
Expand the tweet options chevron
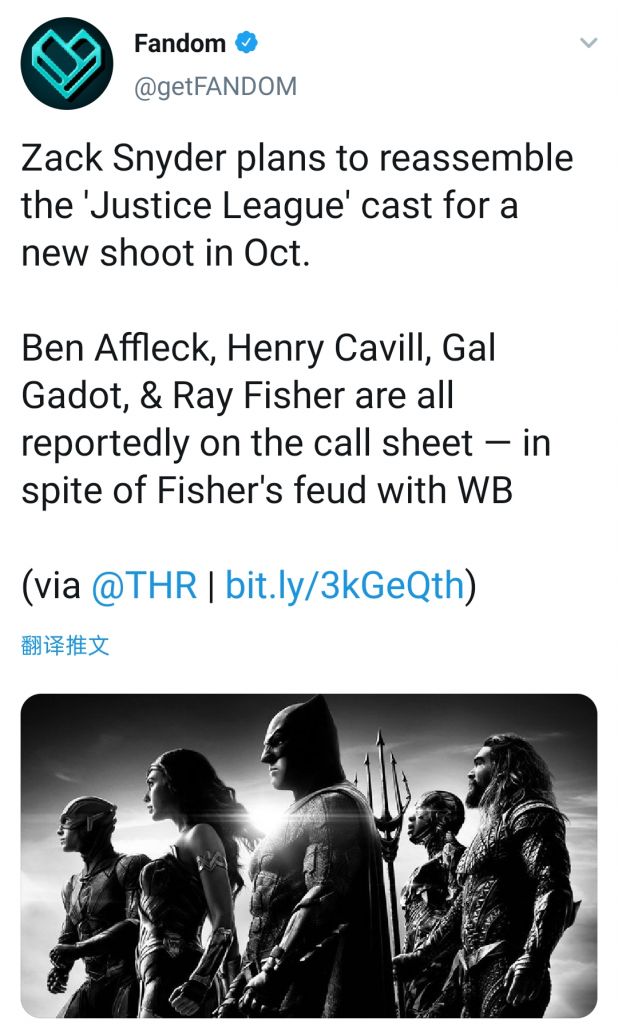[x=589, y=43]
